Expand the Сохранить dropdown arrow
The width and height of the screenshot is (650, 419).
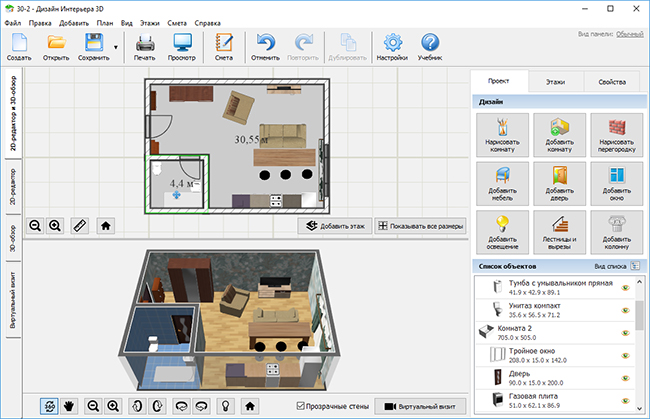(x=116, y=47)
